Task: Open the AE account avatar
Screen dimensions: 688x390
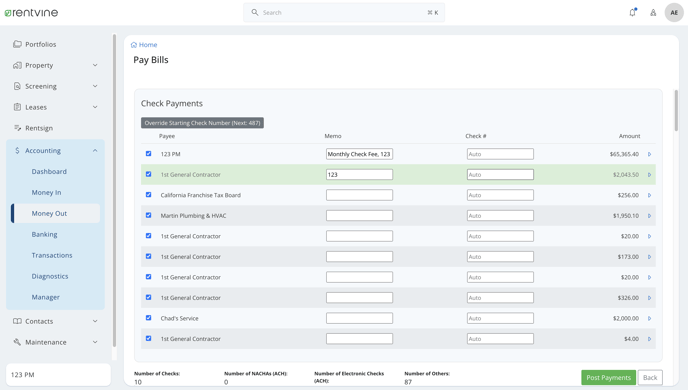Action: coord(674,13)
